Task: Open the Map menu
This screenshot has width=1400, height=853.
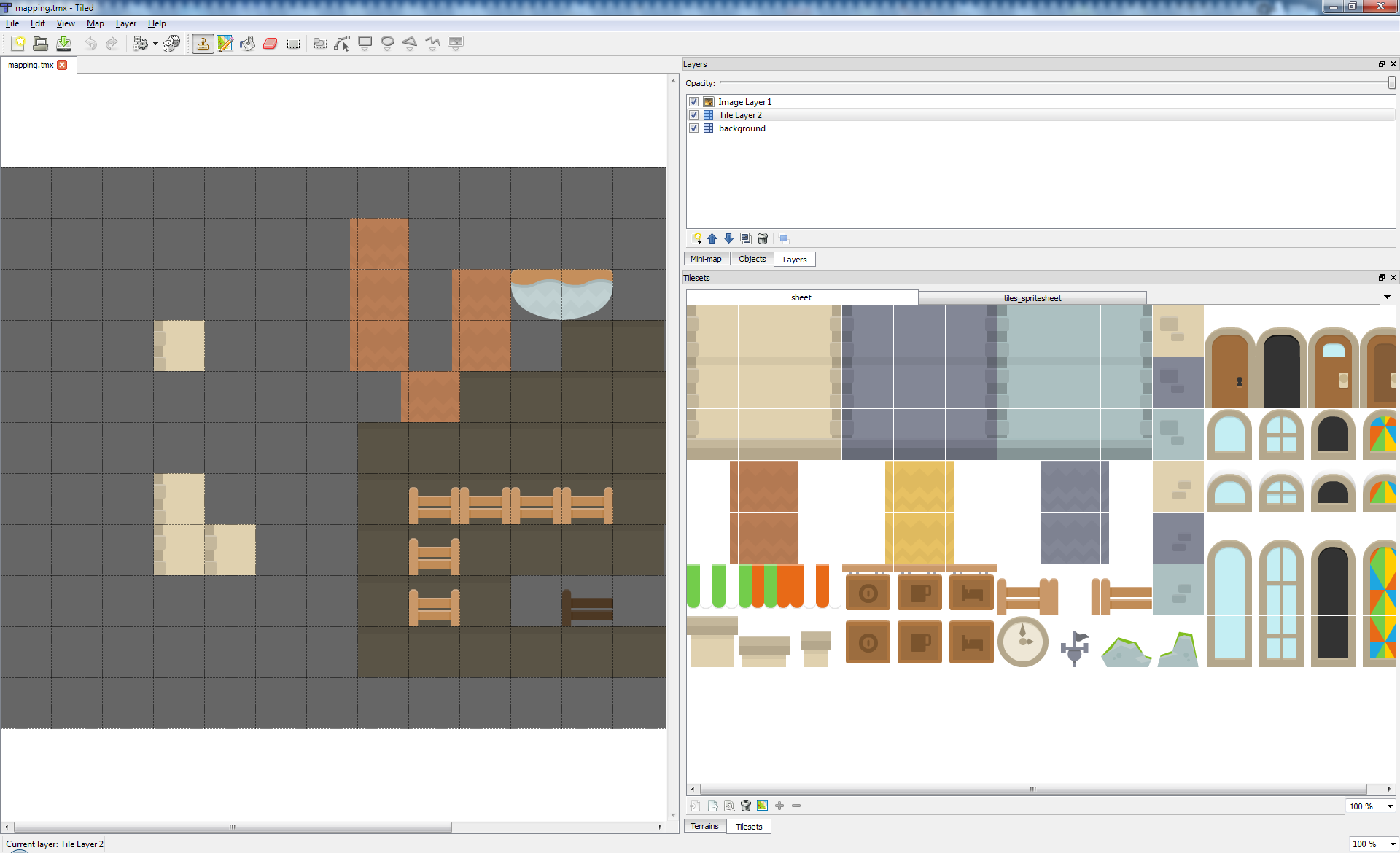Action: pyautogui.click(x=96, y=23)
